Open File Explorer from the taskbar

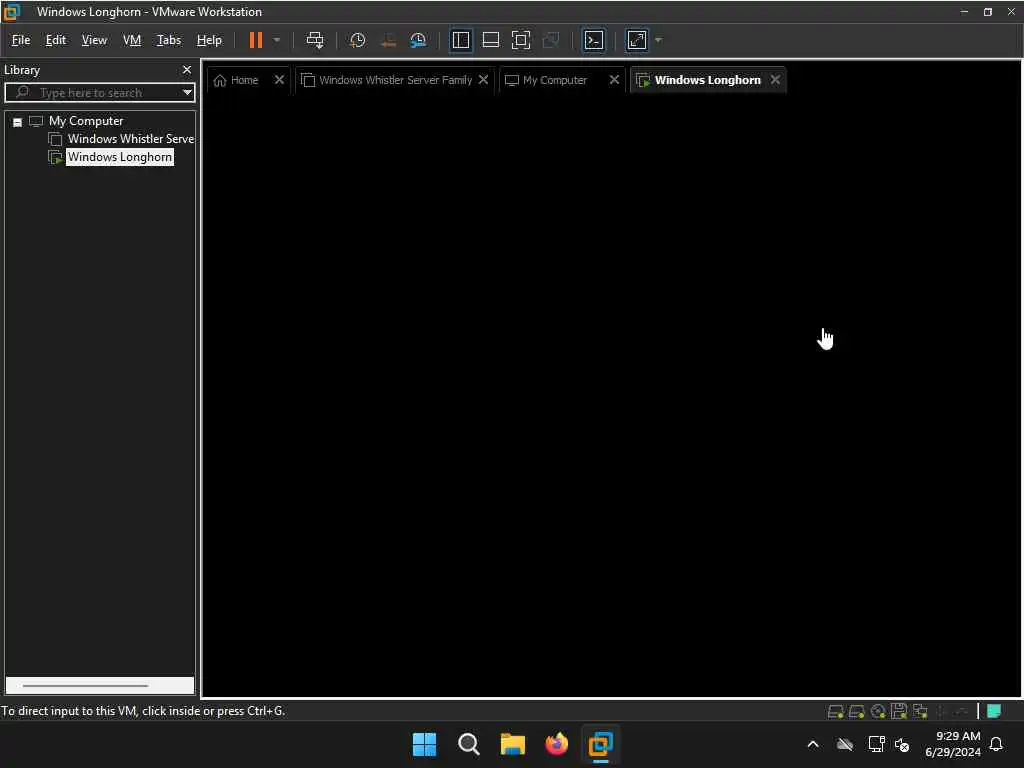point(513,744)
